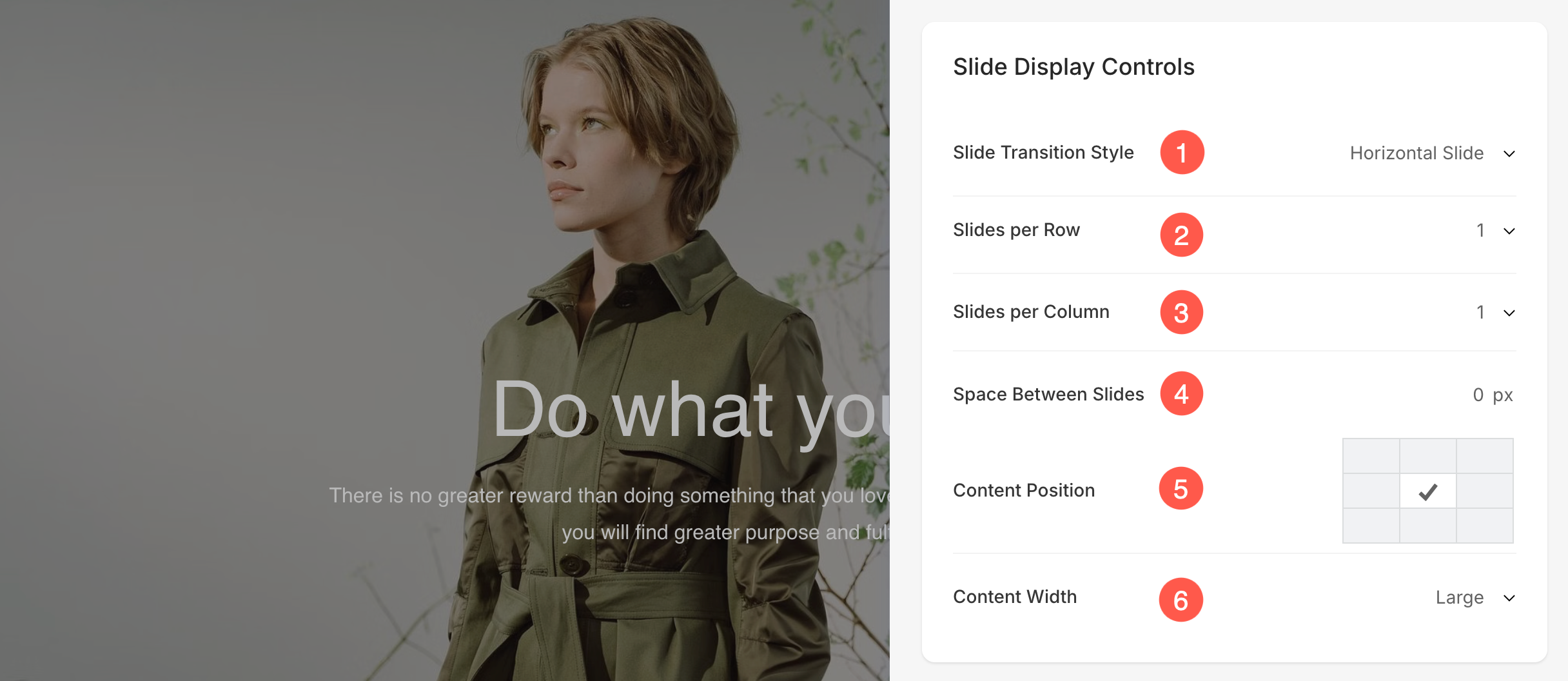Screen dimensions: 1568x681
Task: Click the 'Do what you' slide heading
Action: pos(691,410)
